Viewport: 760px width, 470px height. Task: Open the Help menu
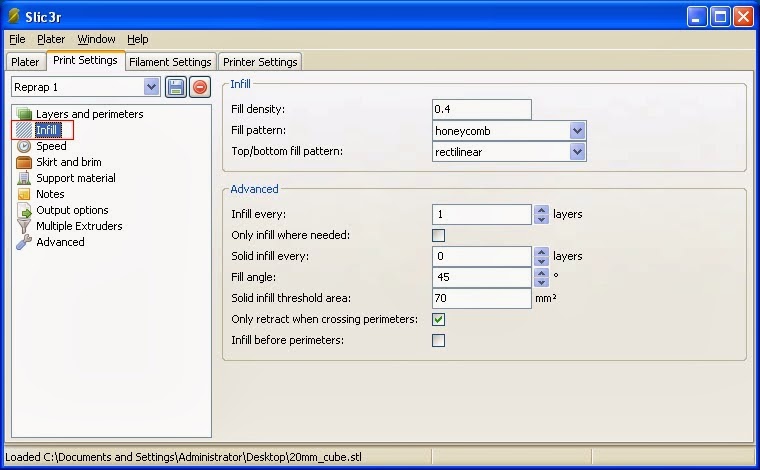pos(138,39)
